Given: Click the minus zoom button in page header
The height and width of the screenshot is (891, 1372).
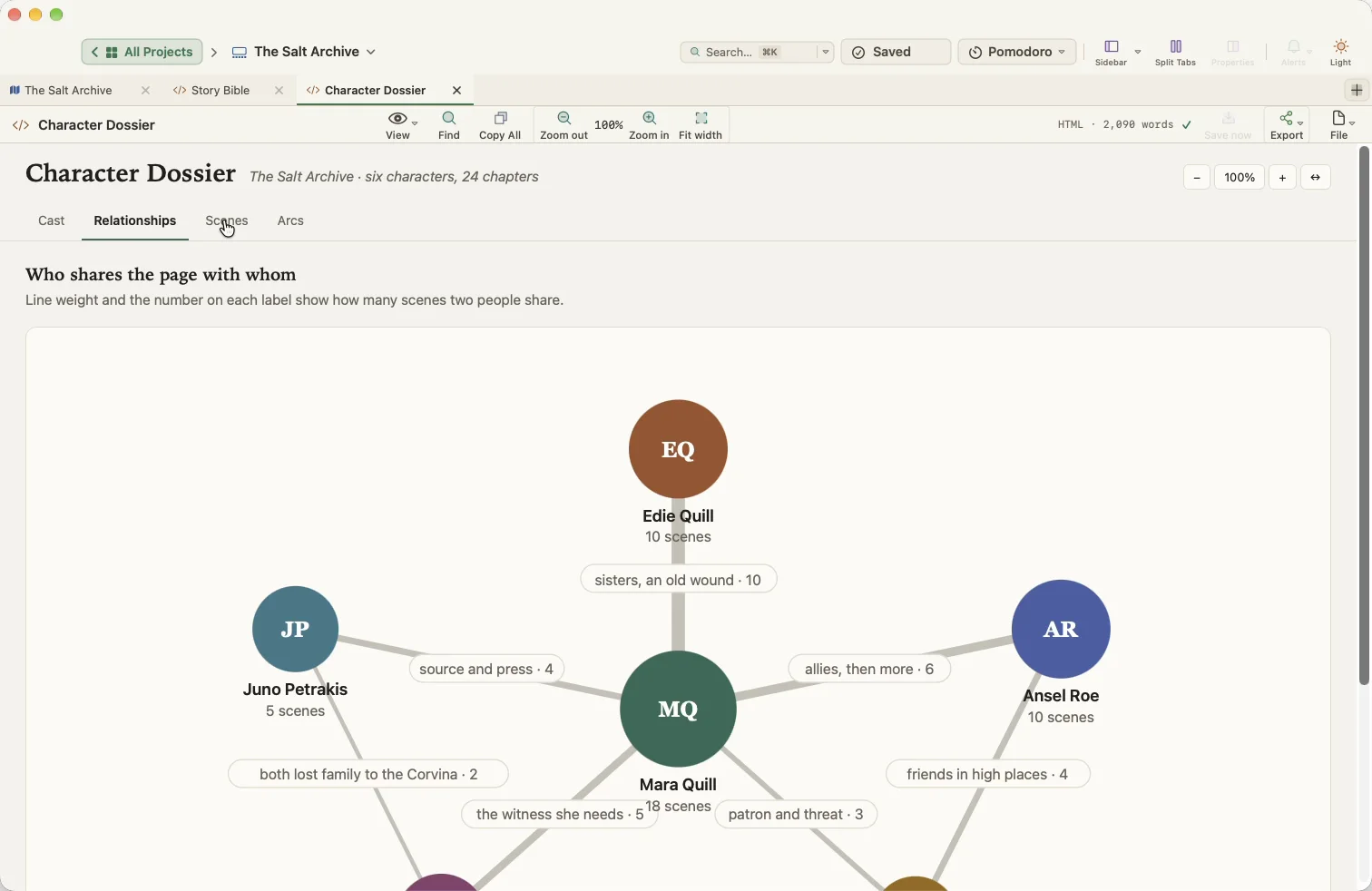Looking at the screenshot, I should point(1197,177).
